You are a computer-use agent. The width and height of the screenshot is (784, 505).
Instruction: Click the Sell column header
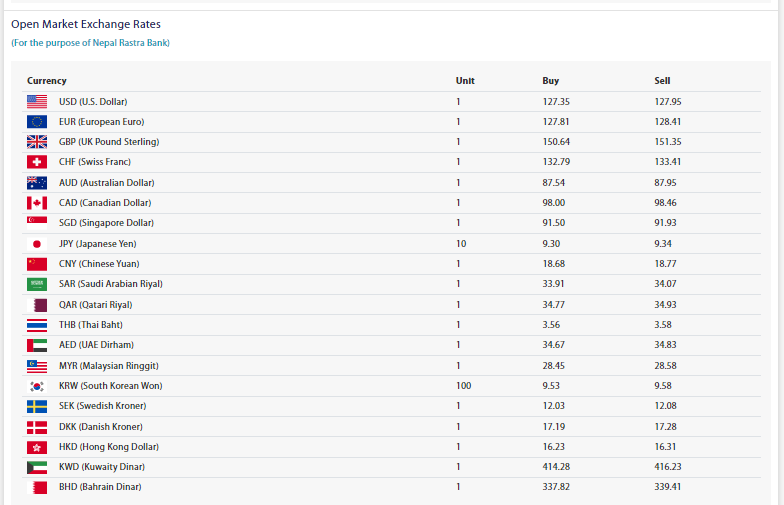(x=662, y=80)
